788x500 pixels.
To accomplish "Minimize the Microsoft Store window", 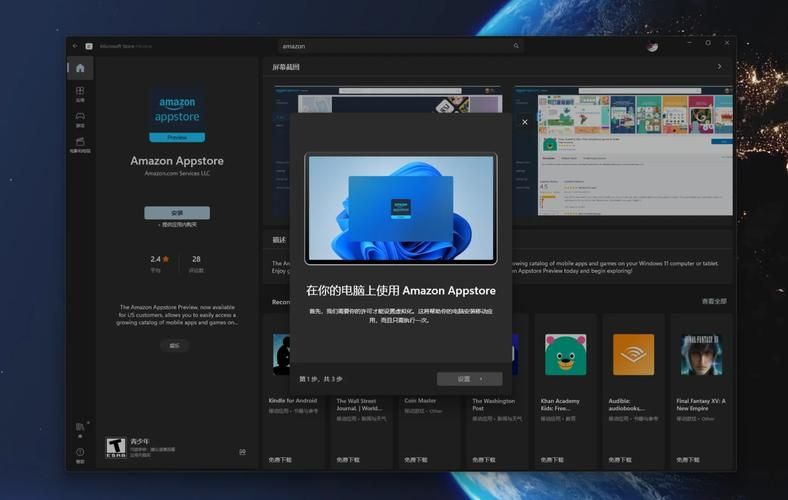I will 690,44.
